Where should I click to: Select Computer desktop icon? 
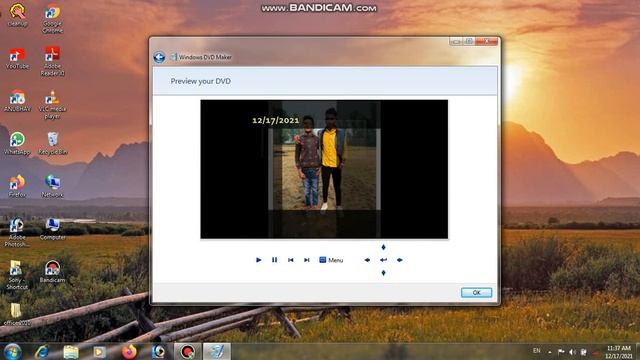click(x=52, y=229)
